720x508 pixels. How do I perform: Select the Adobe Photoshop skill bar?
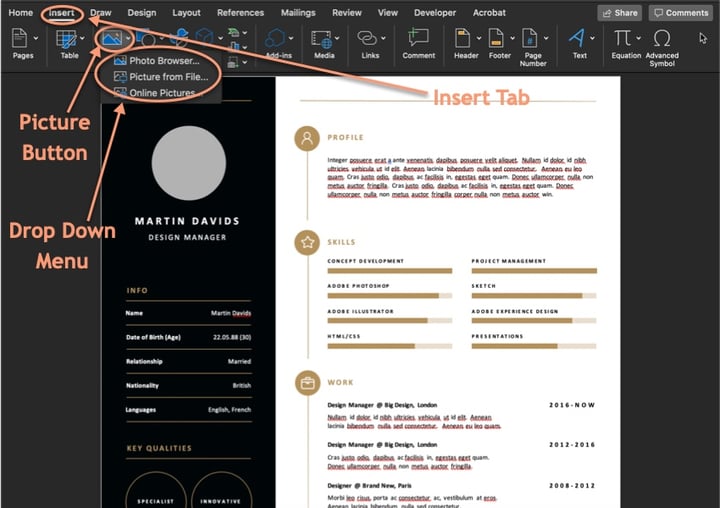[389, 296]
